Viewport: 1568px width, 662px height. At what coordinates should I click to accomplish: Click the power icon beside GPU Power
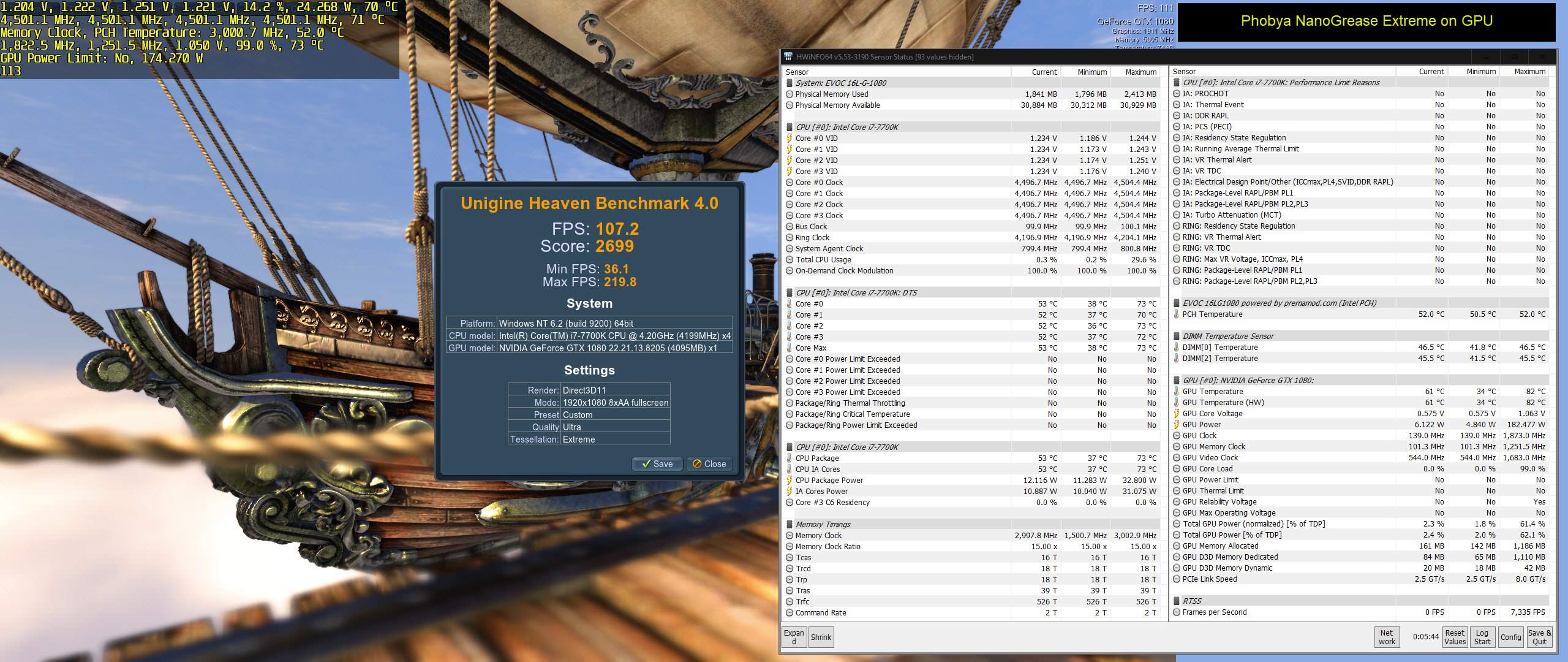coord(1177,425)
